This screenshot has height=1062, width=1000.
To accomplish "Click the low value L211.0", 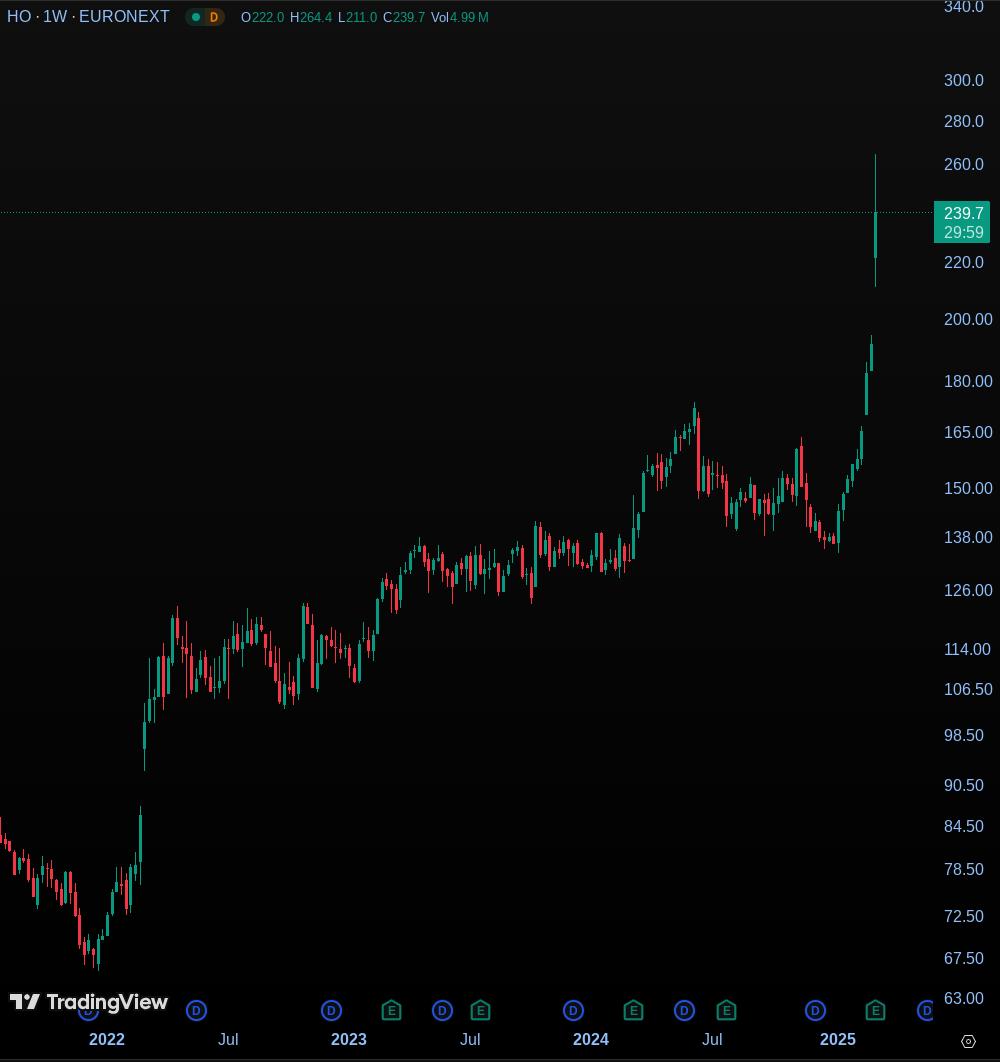I will (357, 18).
